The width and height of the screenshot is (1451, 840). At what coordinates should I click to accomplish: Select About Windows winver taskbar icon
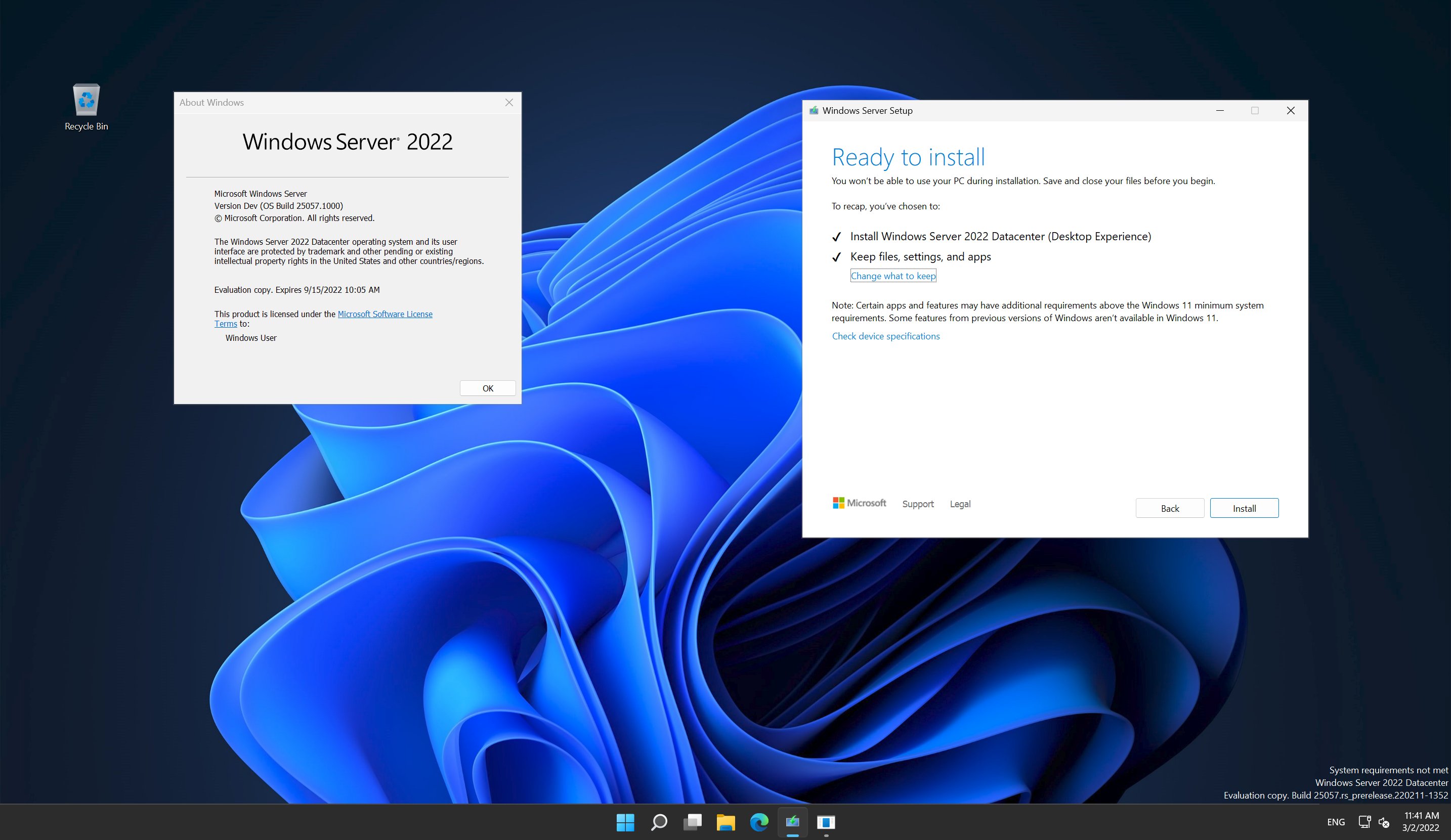(826, 822)
